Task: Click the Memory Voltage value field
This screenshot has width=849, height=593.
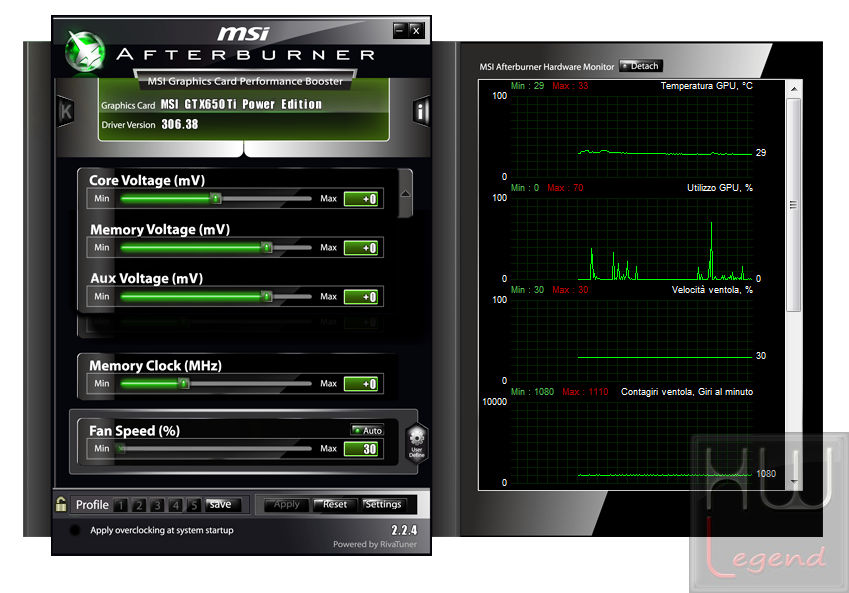Action: click(x=361, y=248)
